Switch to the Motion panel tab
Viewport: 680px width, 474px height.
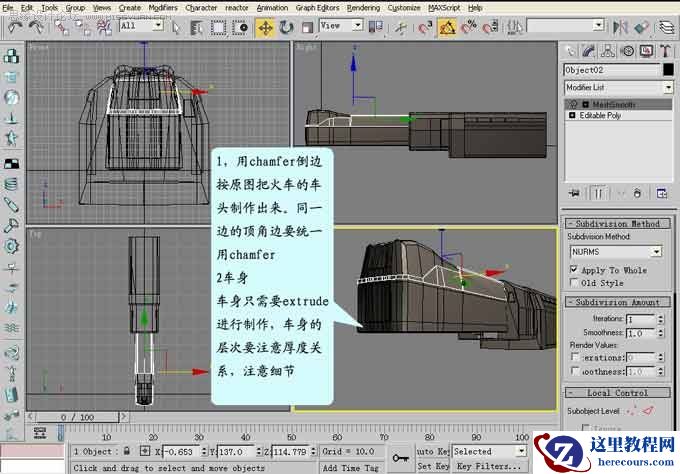[628, 51]
